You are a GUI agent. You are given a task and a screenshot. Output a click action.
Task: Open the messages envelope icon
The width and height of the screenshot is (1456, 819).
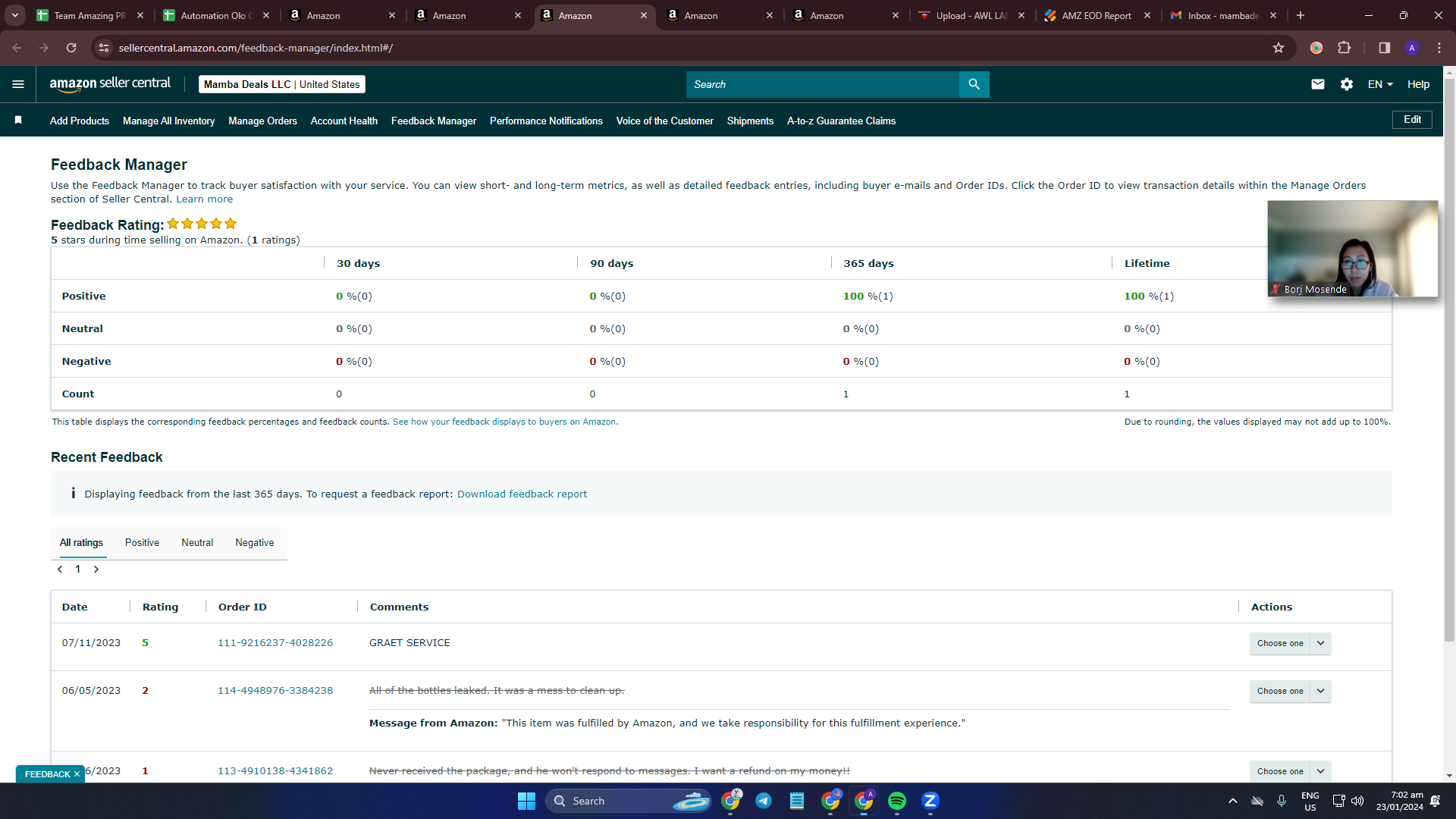(x=1318, y=84)
